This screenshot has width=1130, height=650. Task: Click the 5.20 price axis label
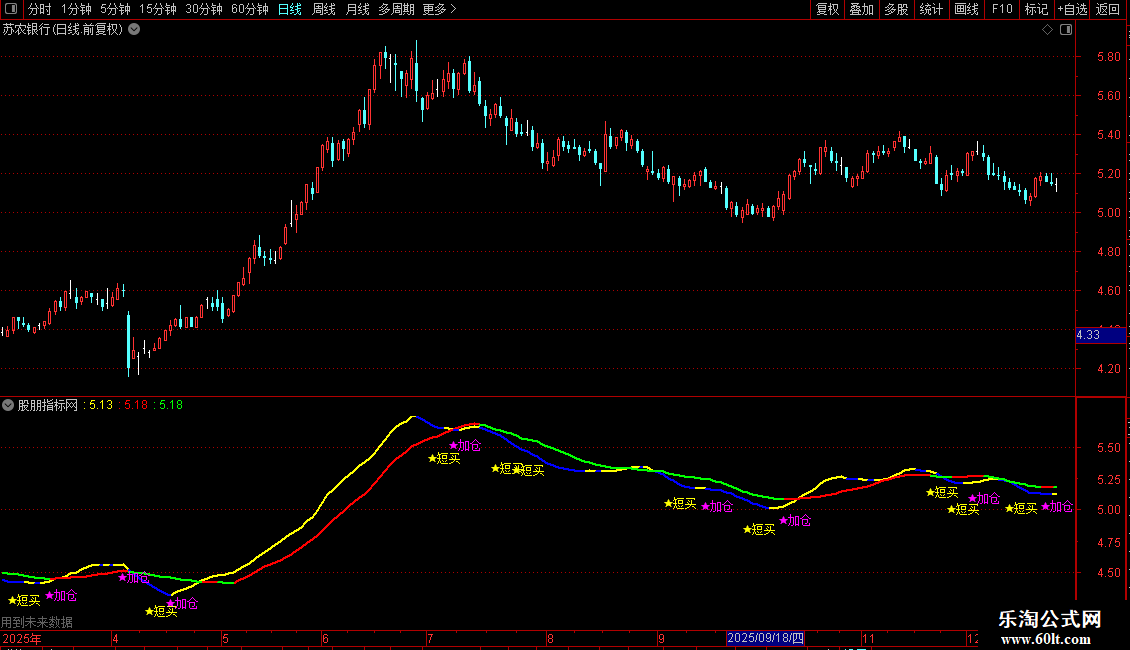1108,174
